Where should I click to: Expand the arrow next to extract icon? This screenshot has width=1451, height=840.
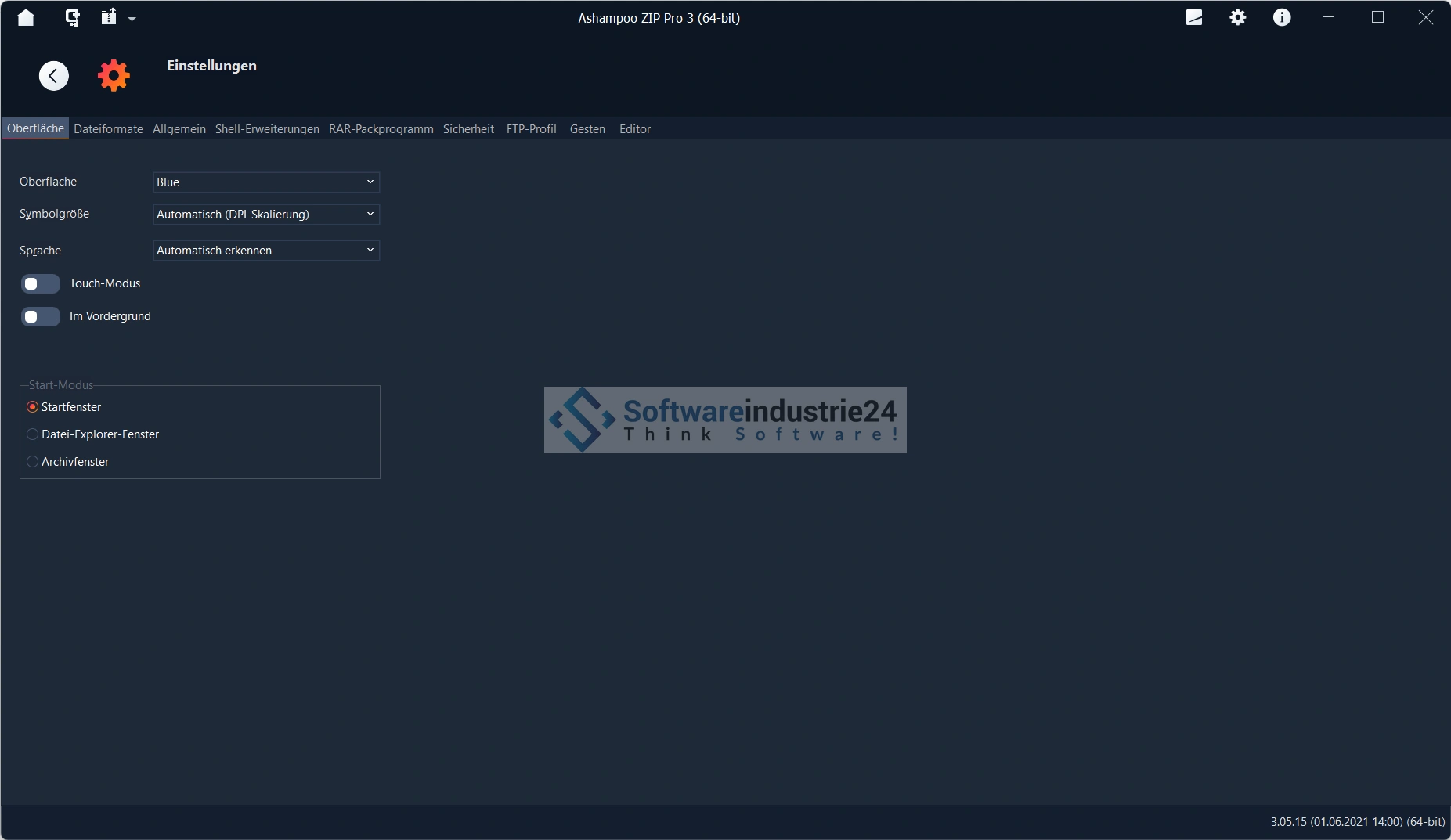tap(132, 19)
